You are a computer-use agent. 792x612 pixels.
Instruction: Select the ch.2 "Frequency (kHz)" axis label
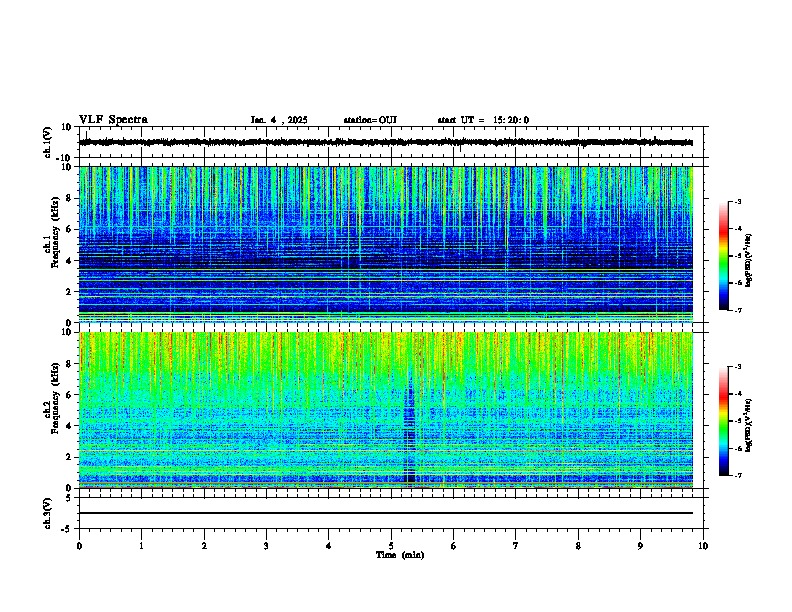pyautogui.click(x=55, y=398)
